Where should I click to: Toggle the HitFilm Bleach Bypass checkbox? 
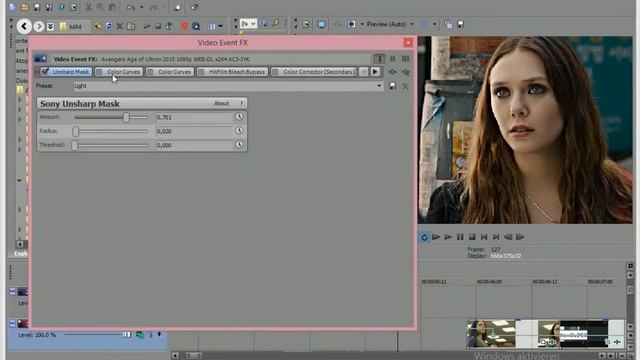pos(201,72)
